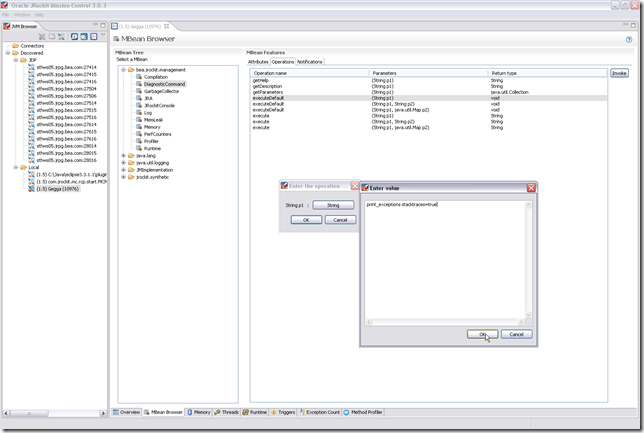The image size is (644, 433).
Task: Select connection sthws05.jrpg.bea.com:27504
Action: pyautogui.click(x=66, y=88)
